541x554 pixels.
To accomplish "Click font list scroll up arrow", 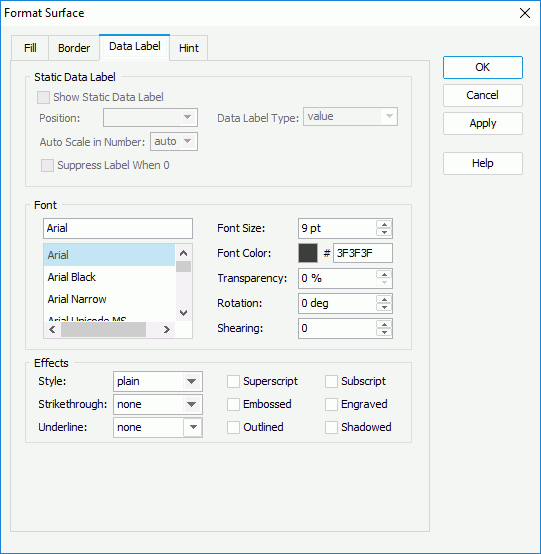I will click(183, 253).
